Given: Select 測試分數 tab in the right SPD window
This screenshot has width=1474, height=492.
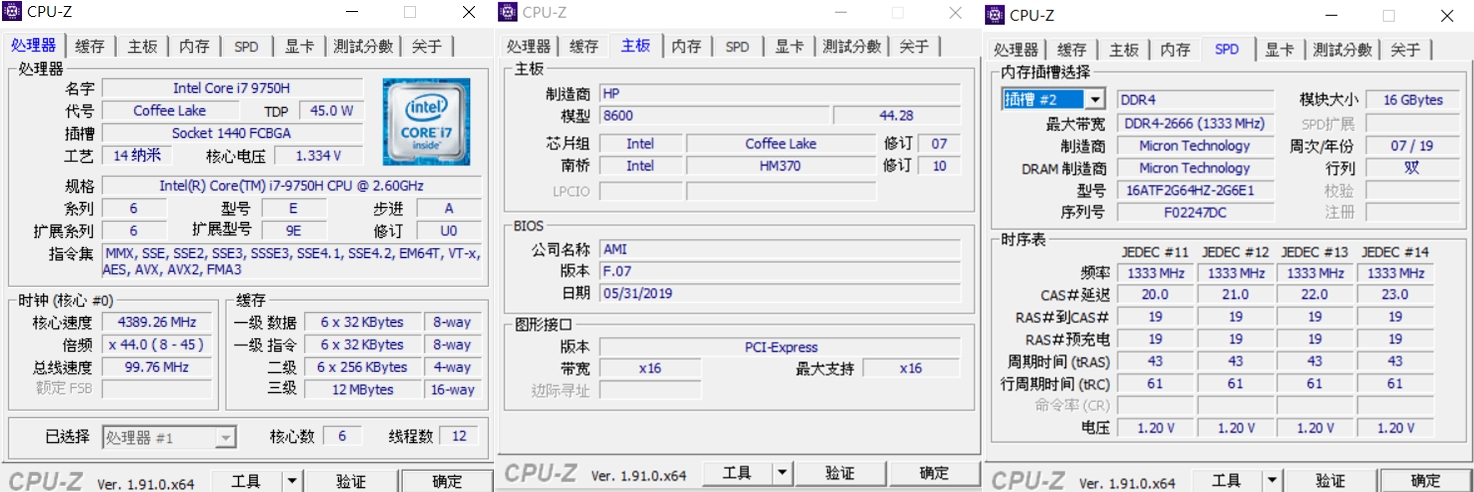Looking at the screenshot, I should coord(1343,50).
